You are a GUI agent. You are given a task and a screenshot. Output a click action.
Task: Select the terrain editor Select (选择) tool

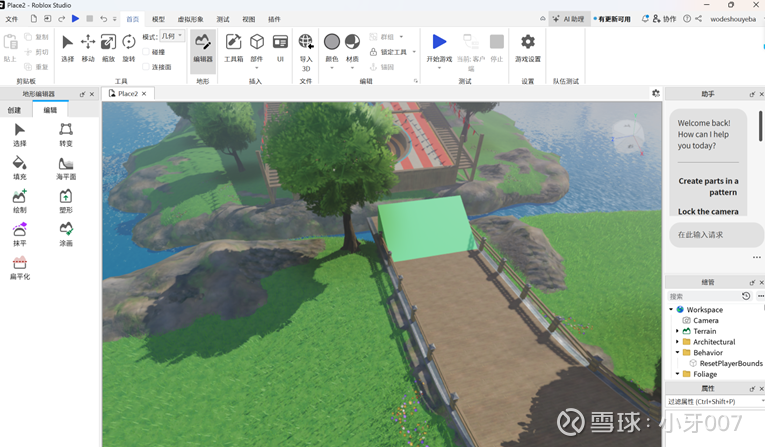(x=20, y=135)
